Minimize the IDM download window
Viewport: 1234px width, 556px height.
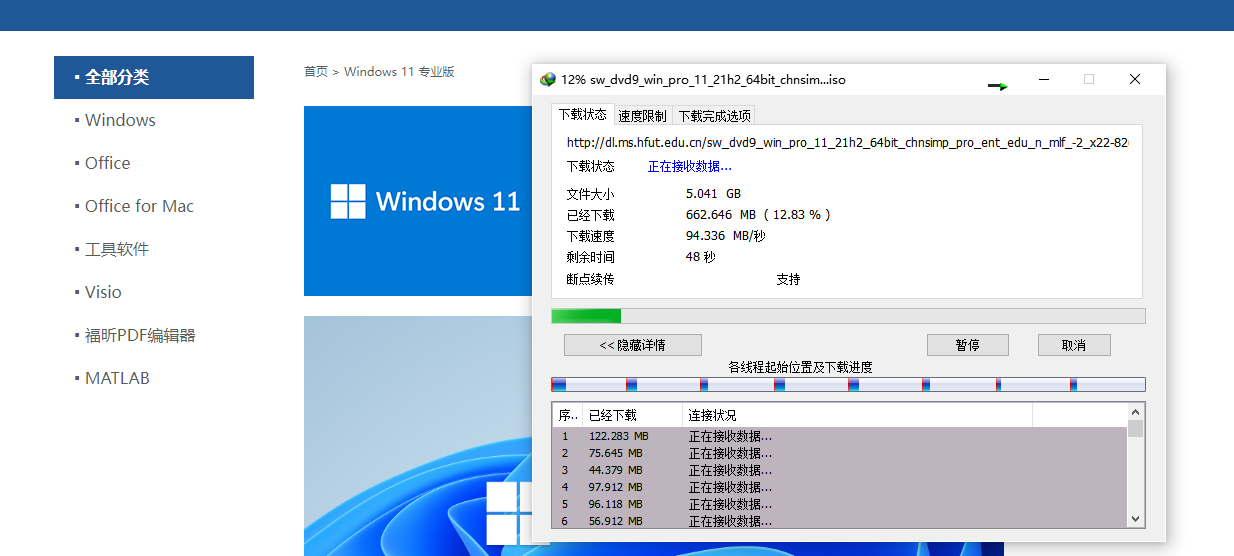(1043, 79)
